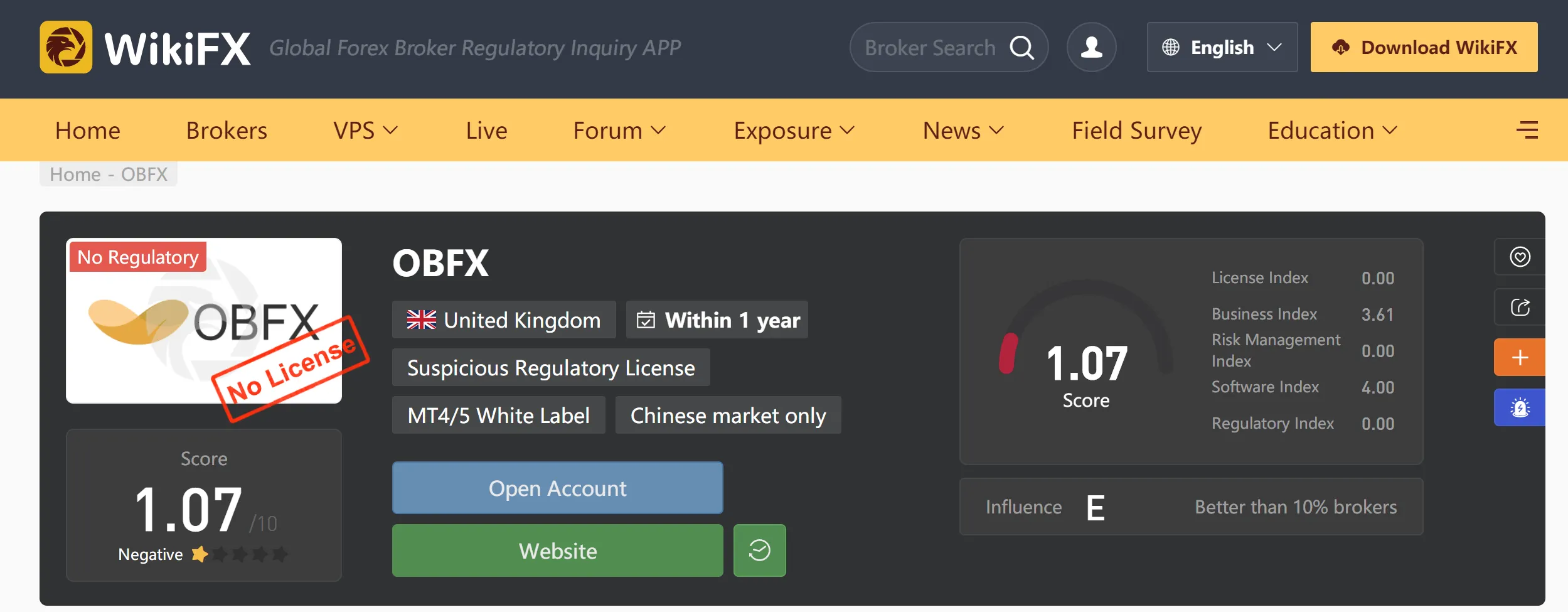Click the orange plus icon
Viewport: 1568px width, 612px height.
point(1520,357)
